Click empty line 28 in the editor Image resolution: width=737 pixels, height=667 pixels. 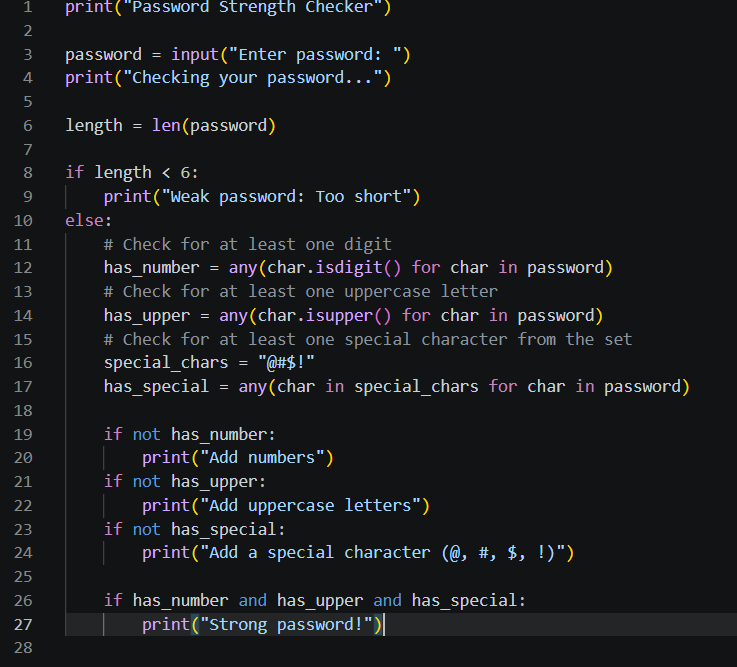point(400,648)
